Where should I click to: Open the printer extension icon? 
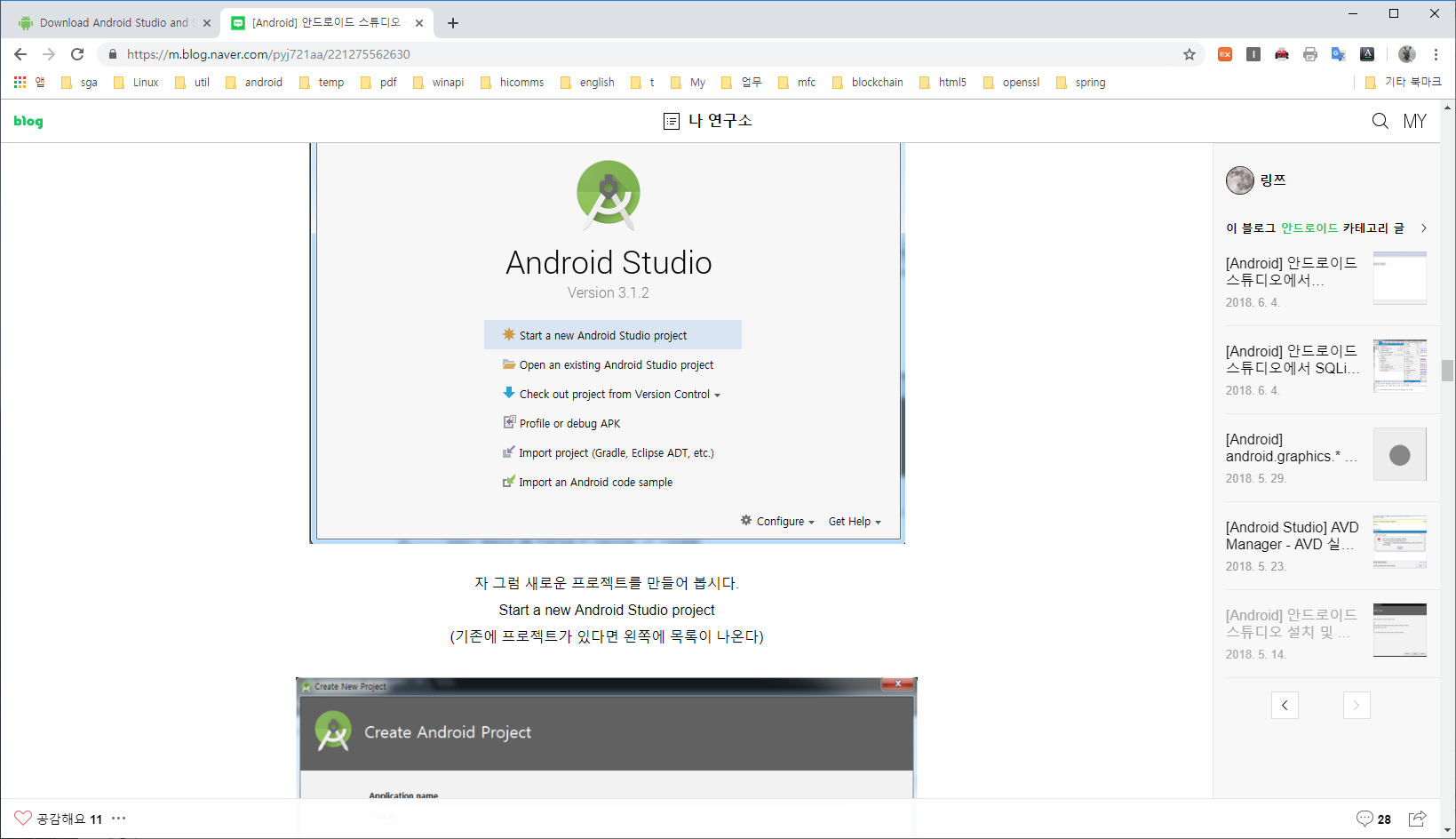coord(1310,54)
